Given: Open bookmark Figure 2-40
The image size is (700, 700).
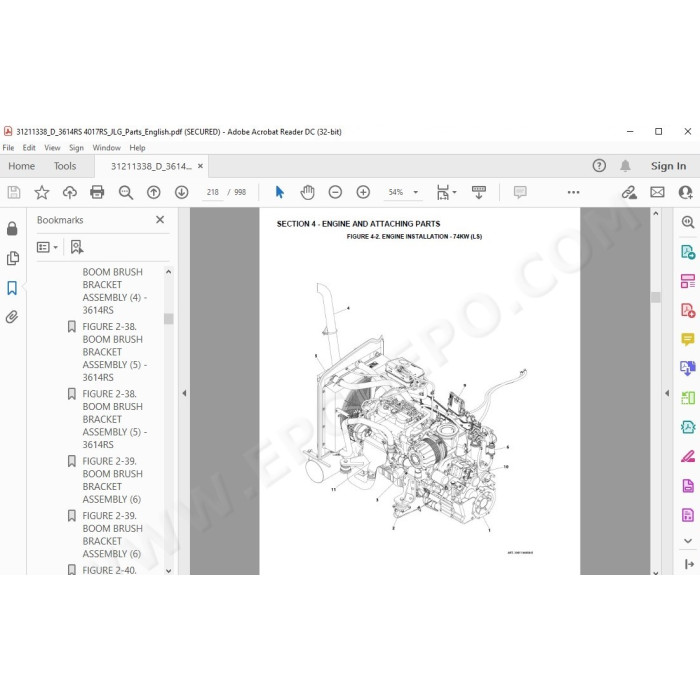Looking at the screenshot, I should point(109,570).
